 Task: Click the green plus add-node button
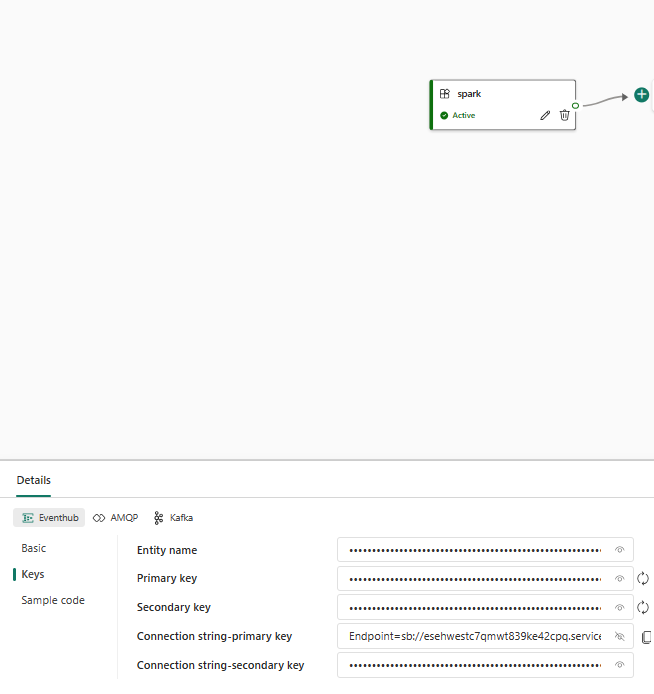[641, 95]
